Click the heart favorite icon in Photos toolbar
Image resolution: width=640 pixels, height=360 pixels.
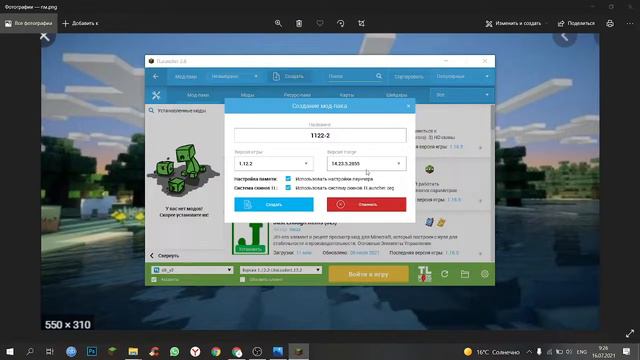coord(320,23)
